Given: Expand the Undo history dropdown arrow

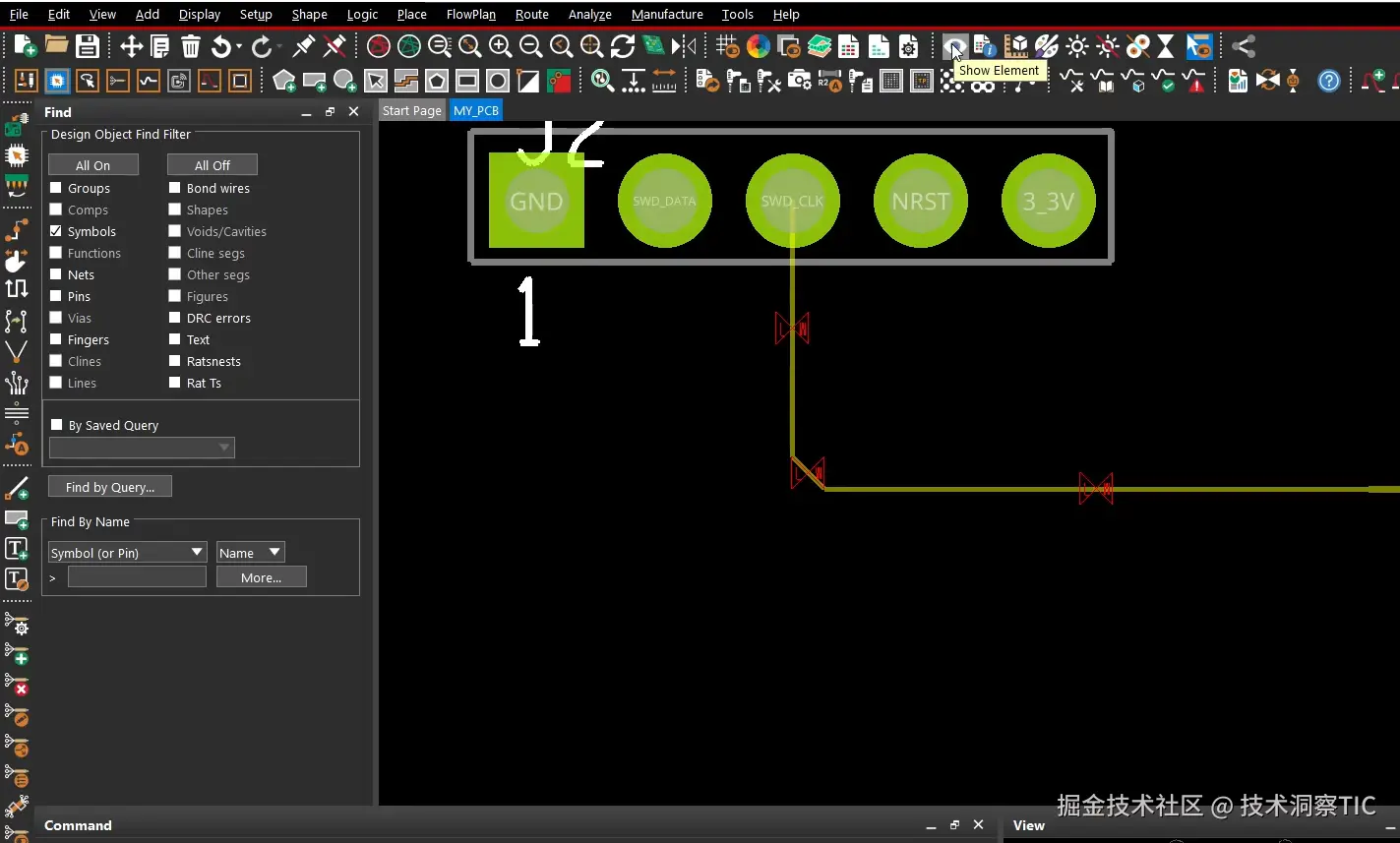Looking at the screenshot, I should click(239, 46).
